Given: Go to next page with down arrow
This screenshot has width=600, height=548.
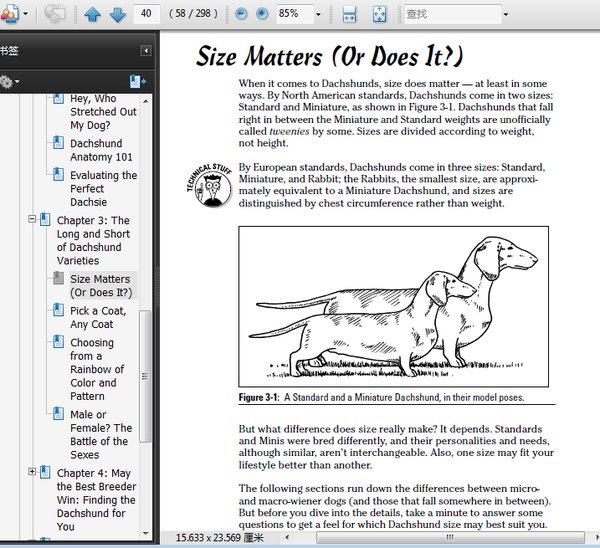Looking at the screenshot, I should [x=117, y=14].
